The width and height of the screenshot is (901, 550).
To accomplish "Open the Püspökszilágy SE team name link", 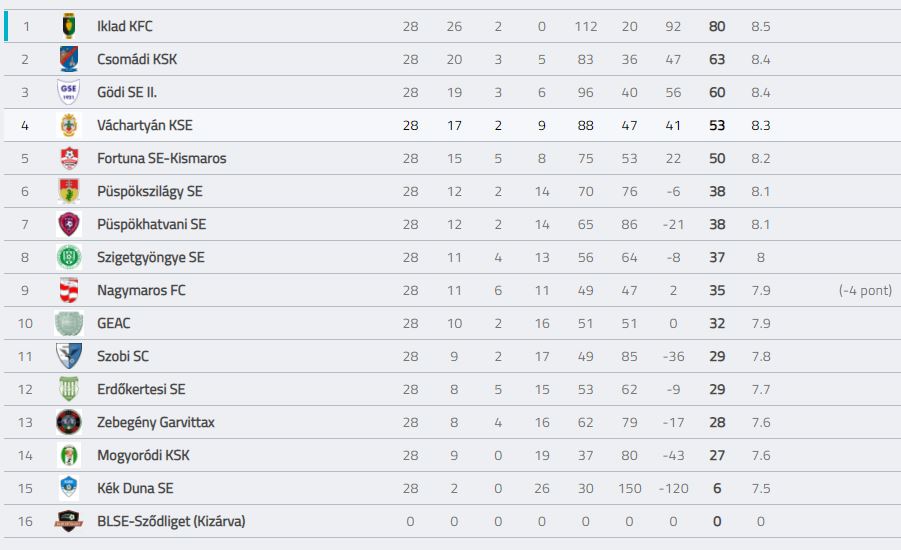I will (x=150, y=191).
